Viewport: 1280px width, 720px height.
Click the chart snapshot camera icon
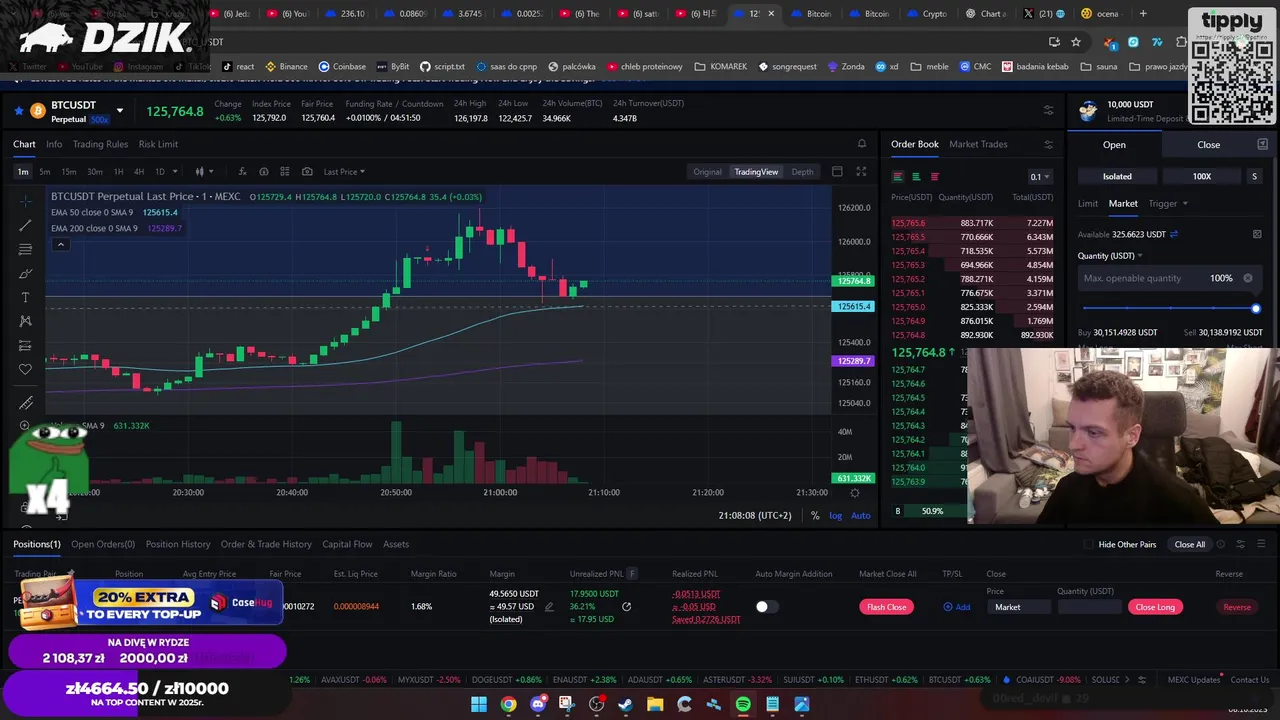[307, 172]
